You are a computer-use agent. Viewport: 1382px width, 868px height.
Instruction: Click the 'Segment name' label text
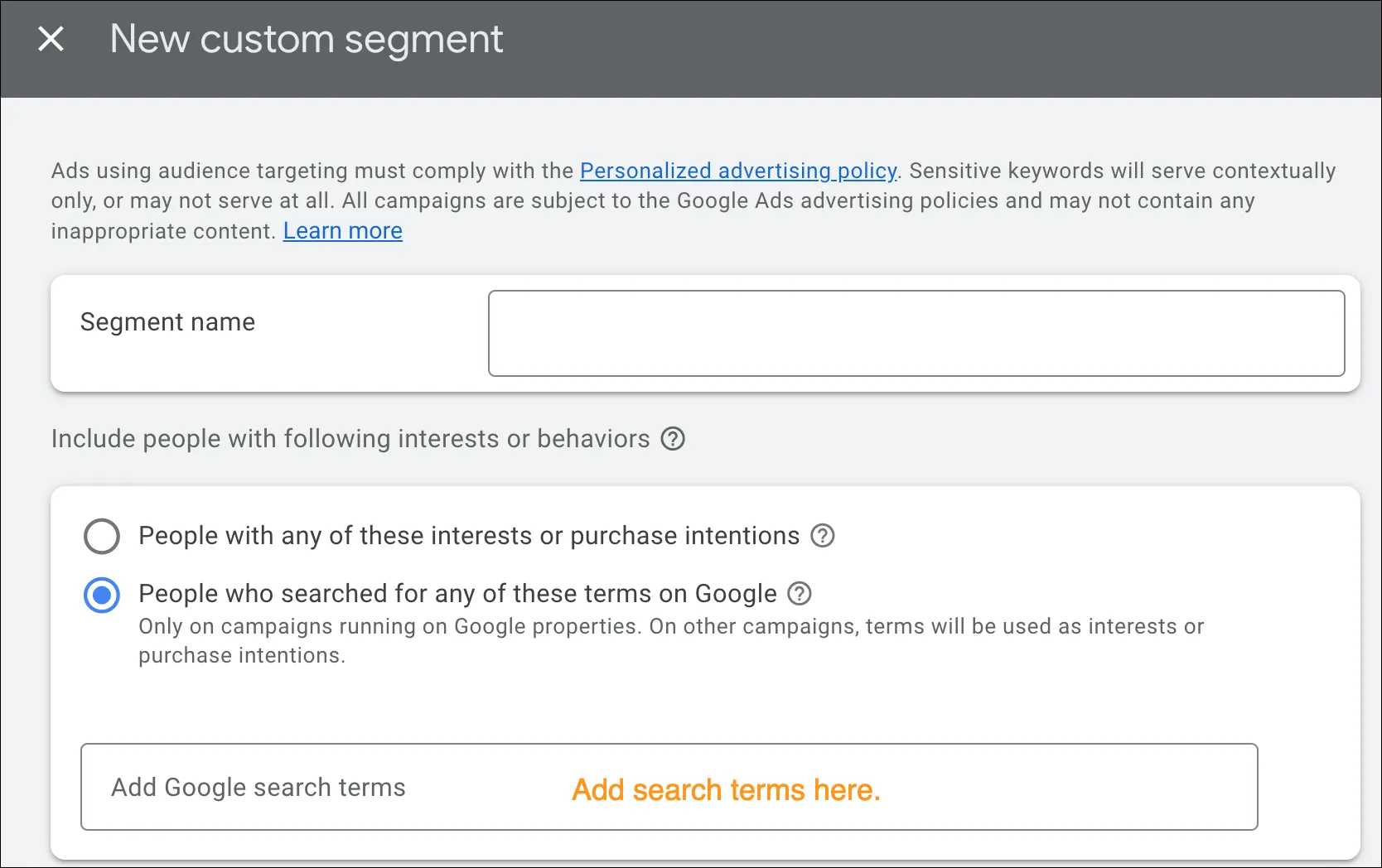click(167, 322)
